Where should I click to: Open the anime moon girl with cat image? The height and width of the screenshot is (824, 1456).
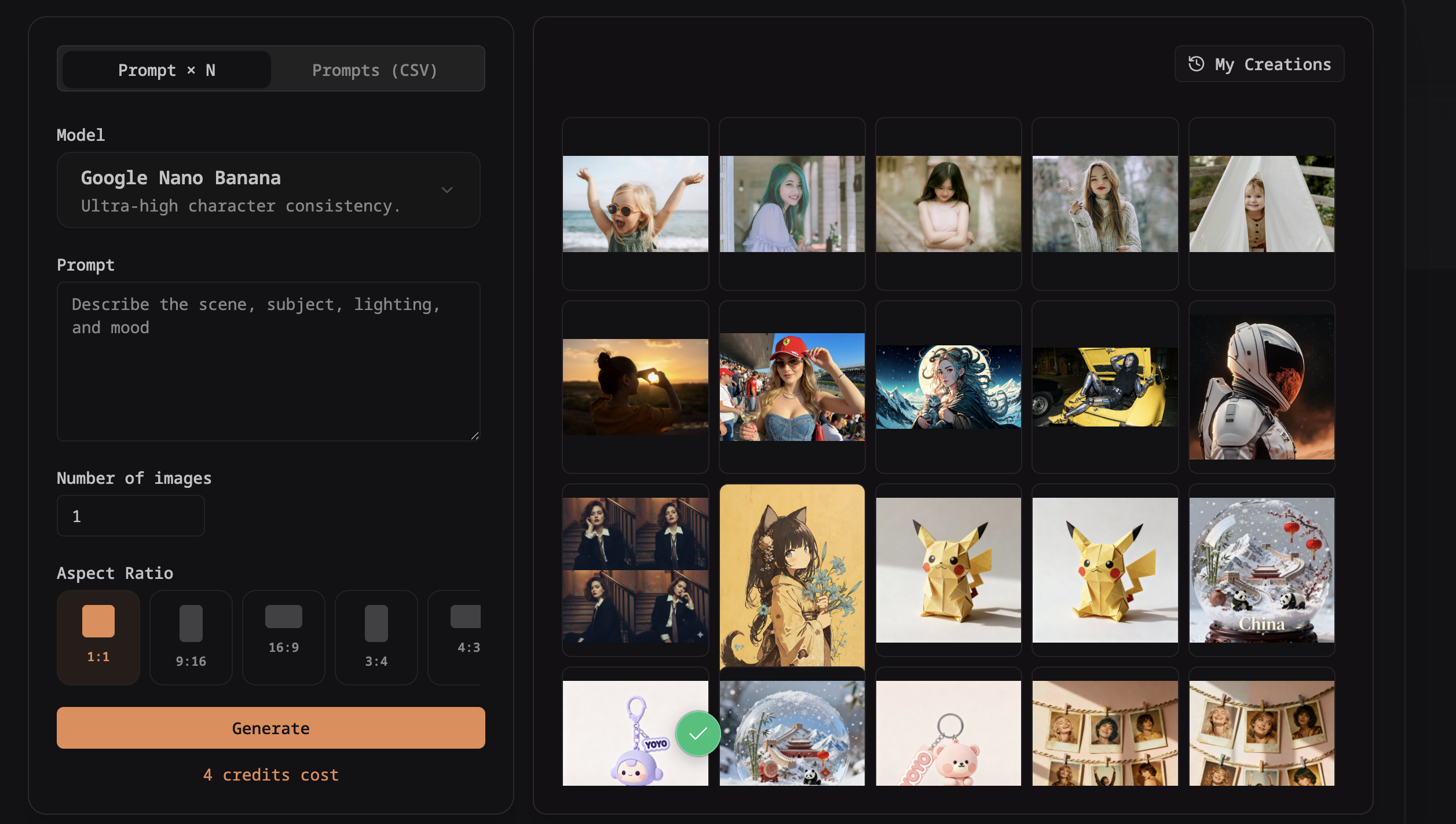pyautogui.click(x=949, y=387)
